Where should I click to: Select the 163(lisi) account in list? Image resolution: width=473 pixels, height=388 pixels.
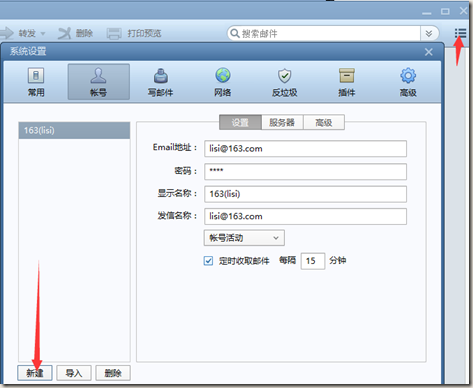pyautogui.click(x=74, y=130)
